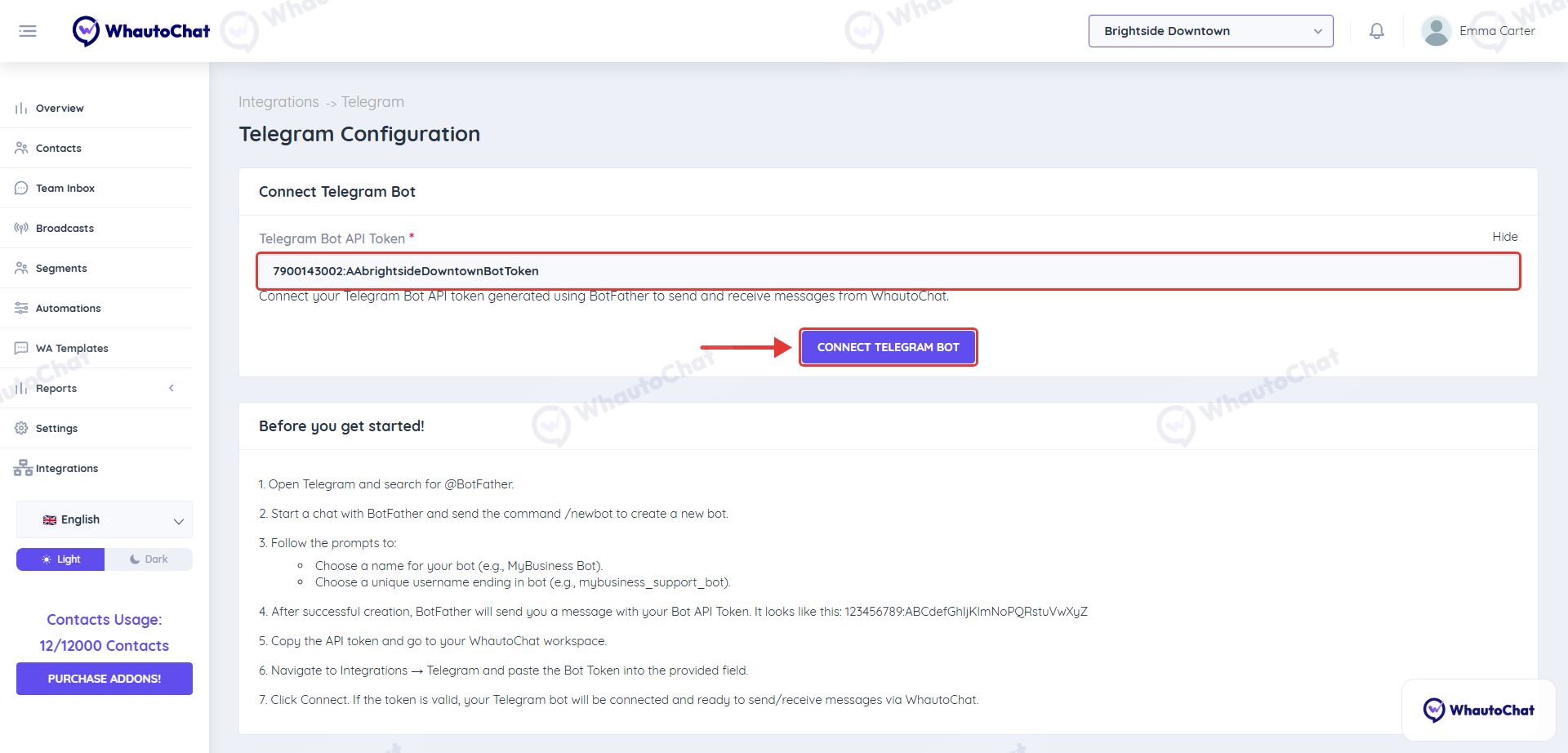
Task: Expand the English language selector
Action: 105,519
